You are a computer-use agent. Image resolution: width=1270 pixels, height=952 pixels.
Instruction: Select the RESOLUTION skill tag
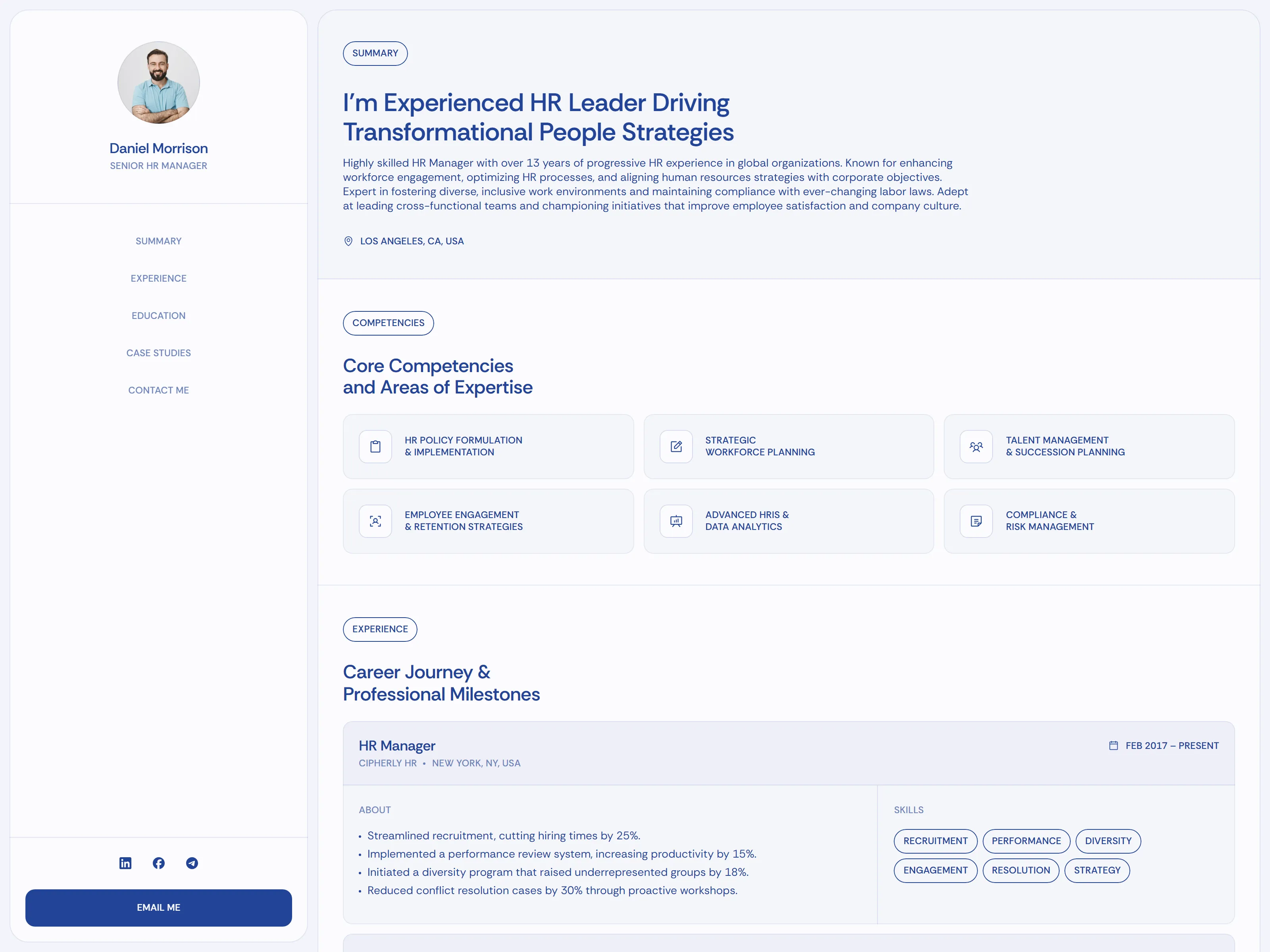click(x=1021, y=870)
